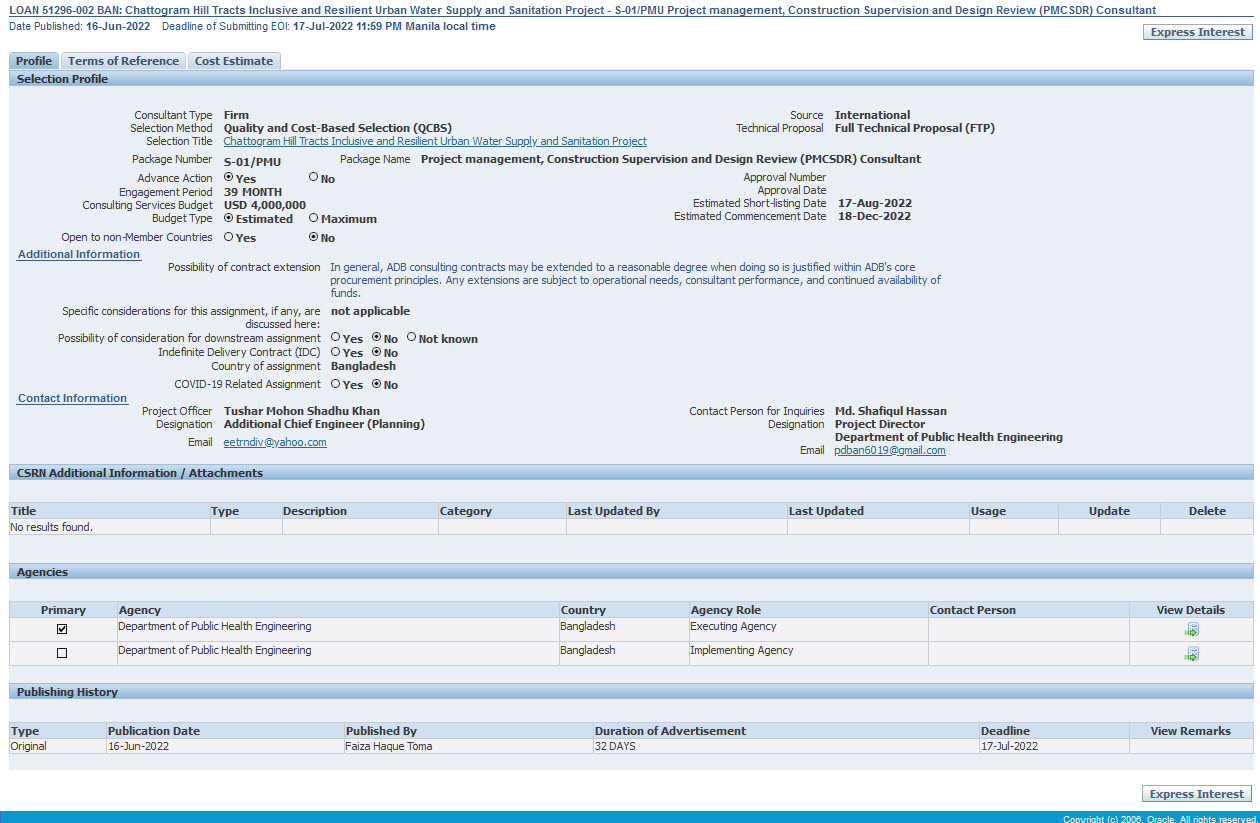This screenshot has width=1260, height=823.
Task: Click the Contact Information section heading
Action: pyautogui.click(x=73, y=398)
